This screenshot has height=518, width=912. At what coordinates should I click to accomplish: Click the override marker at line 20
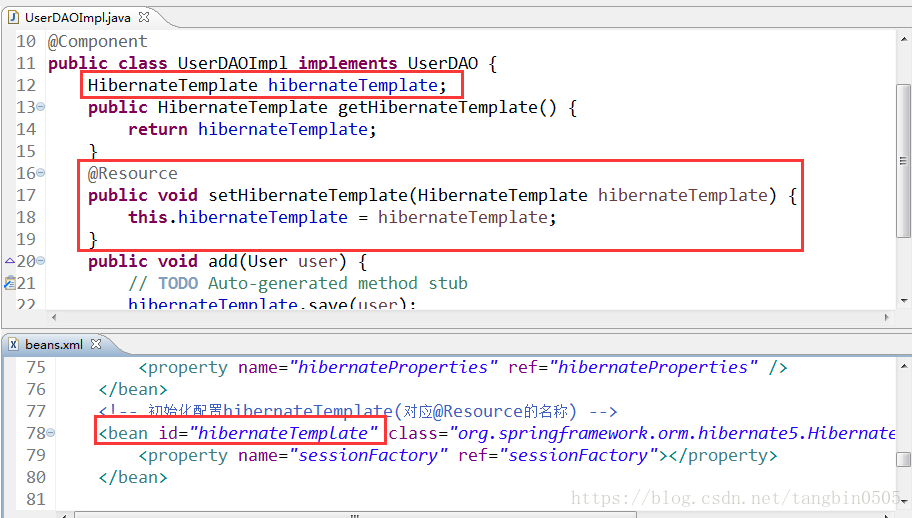click(10, 261)
